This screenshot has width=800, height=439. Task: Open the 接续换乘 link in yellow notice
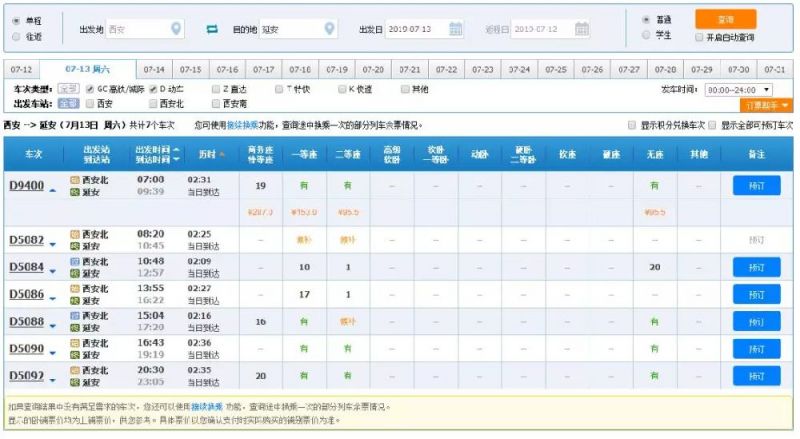coord(207,407)
